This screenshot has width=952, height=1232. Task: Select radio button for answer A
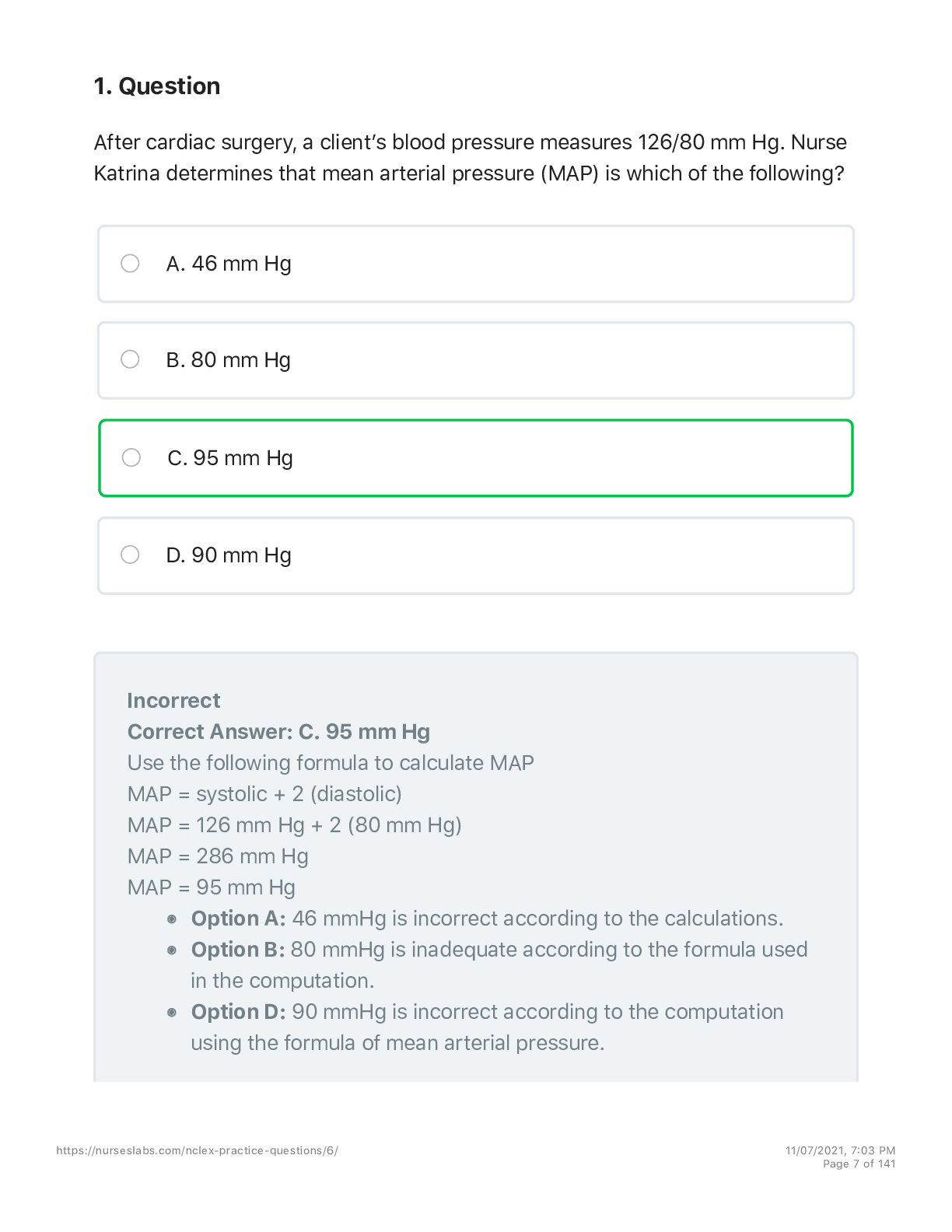point(131,264)
